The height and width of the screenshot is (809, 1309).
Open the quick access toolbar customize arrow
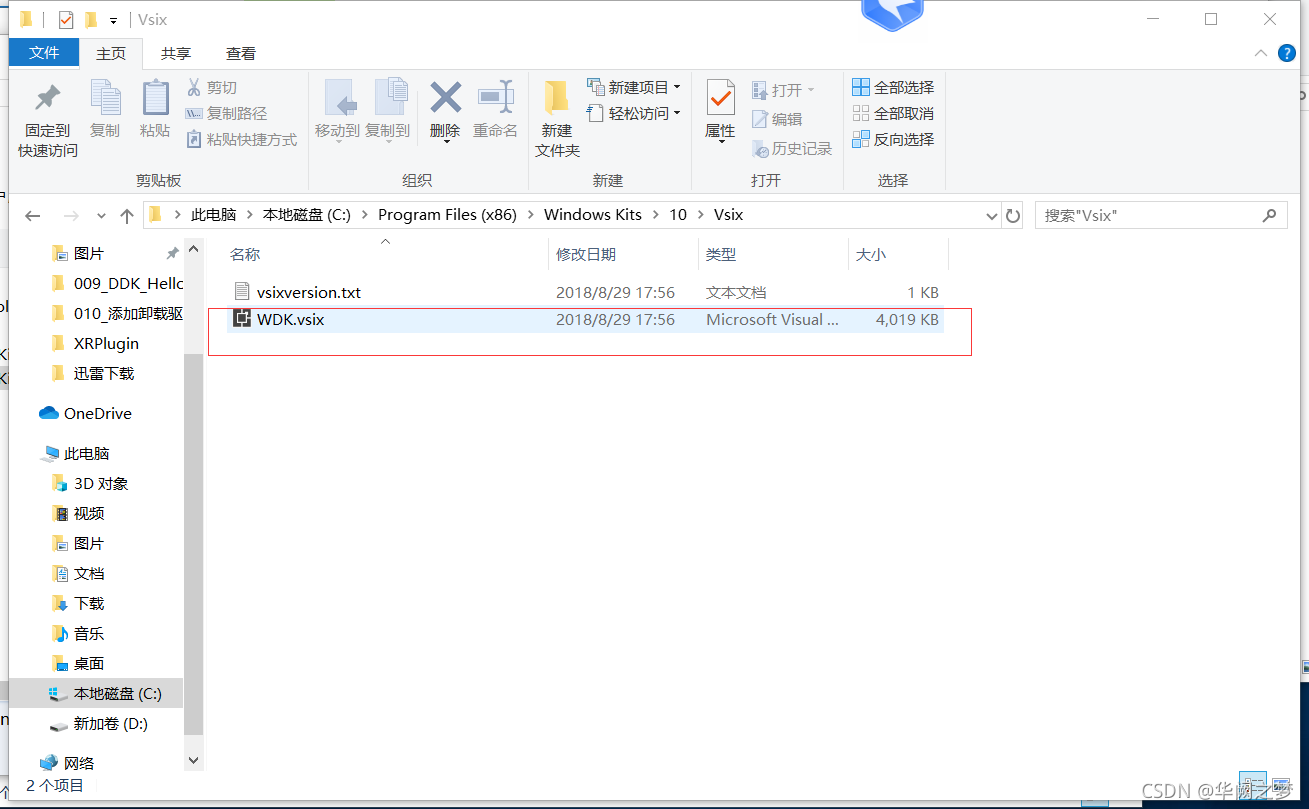pyautogui.click(x=113, y=20)
